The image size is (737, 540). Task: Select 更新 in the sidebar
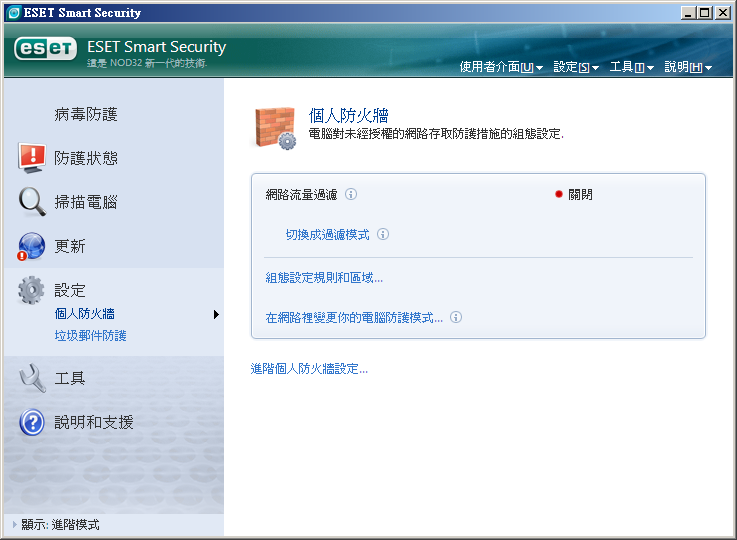pos(70,246)
